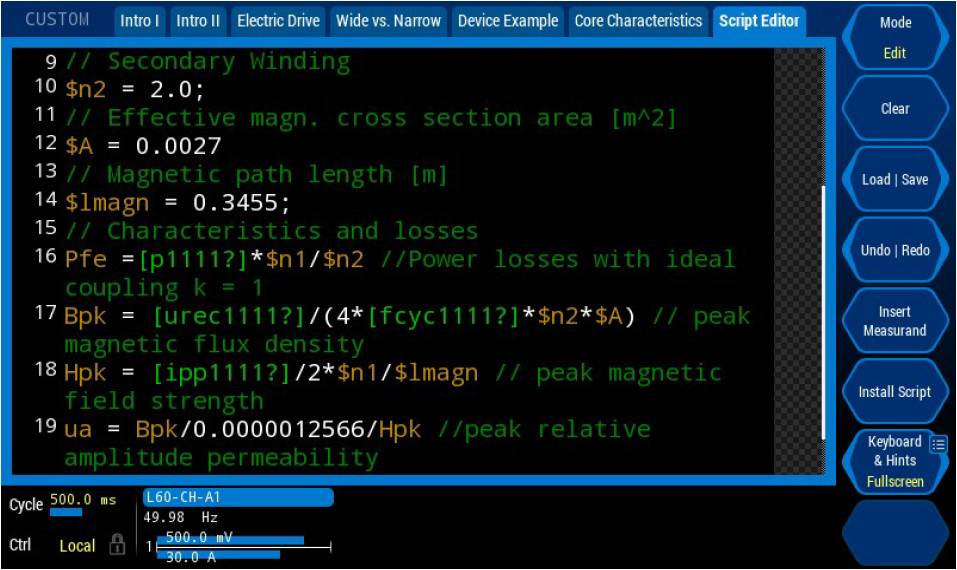Viewport: 957px width, 570px height.
Task: Click the '// Secondary Winding' comment line
Action: click(x=208, y=62)
